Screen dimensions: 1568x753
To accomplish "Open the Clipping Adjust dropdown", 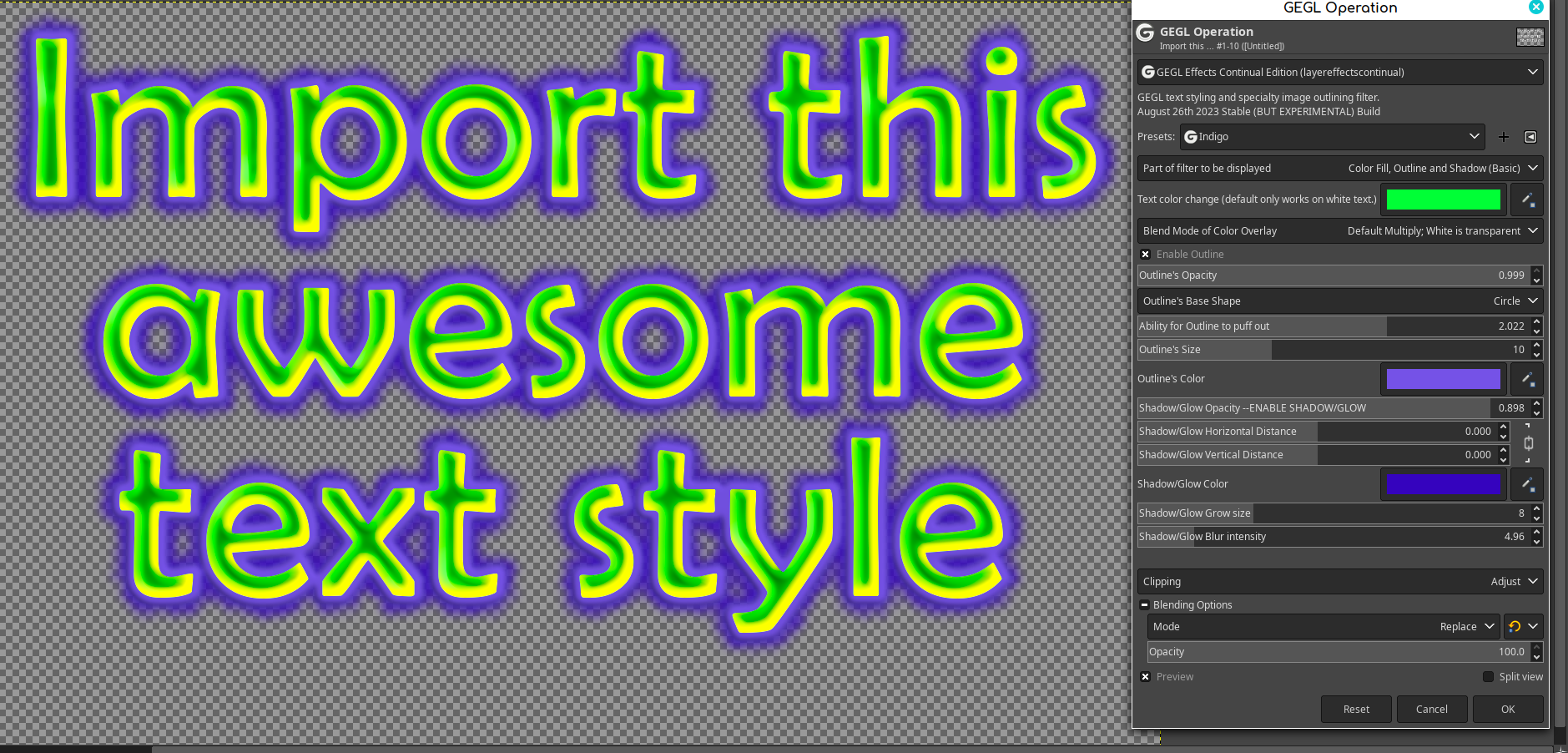I will coord(1340,582).
